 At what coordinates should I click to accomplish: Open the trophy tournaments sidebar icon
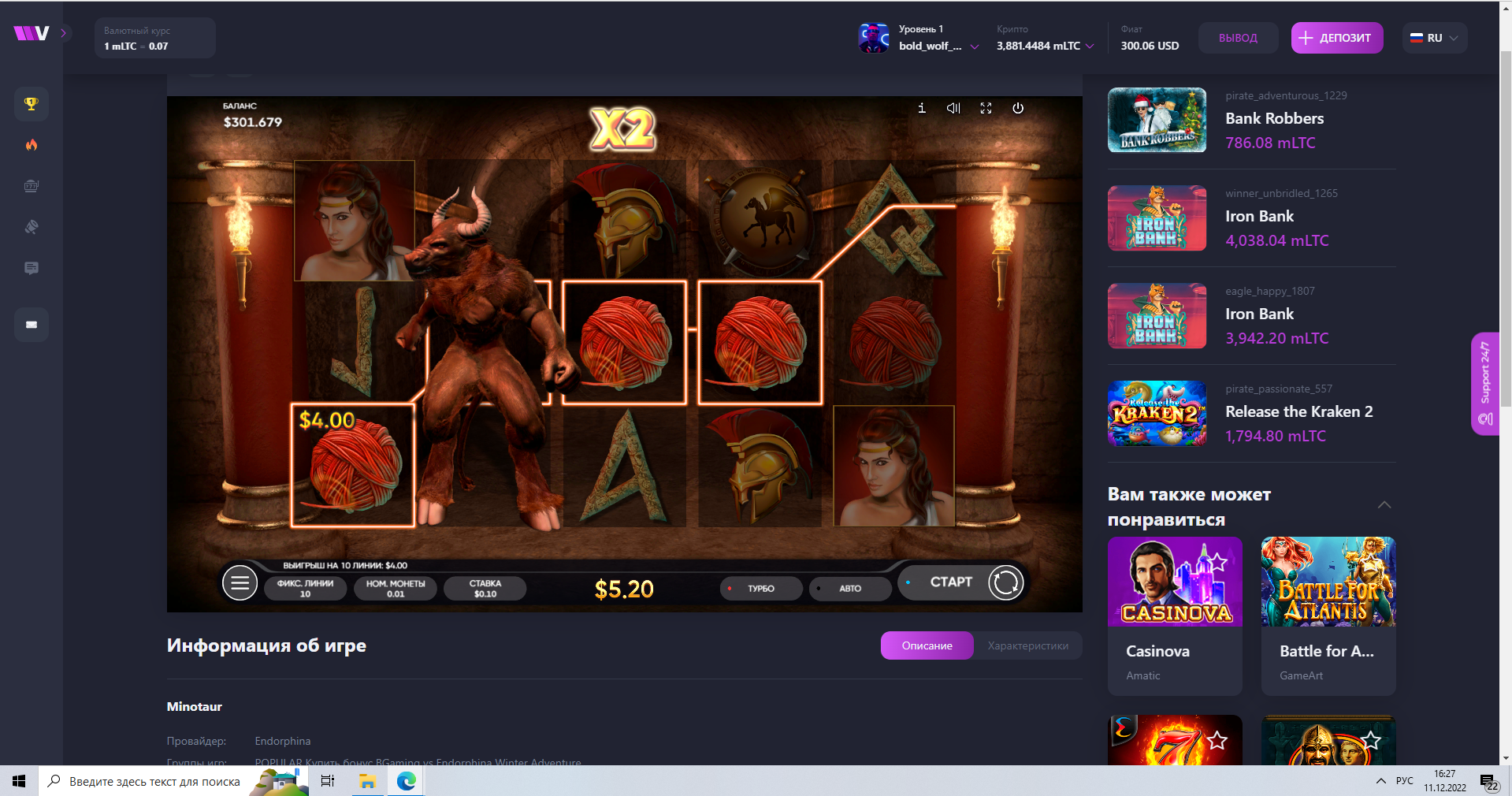point(32,104)
